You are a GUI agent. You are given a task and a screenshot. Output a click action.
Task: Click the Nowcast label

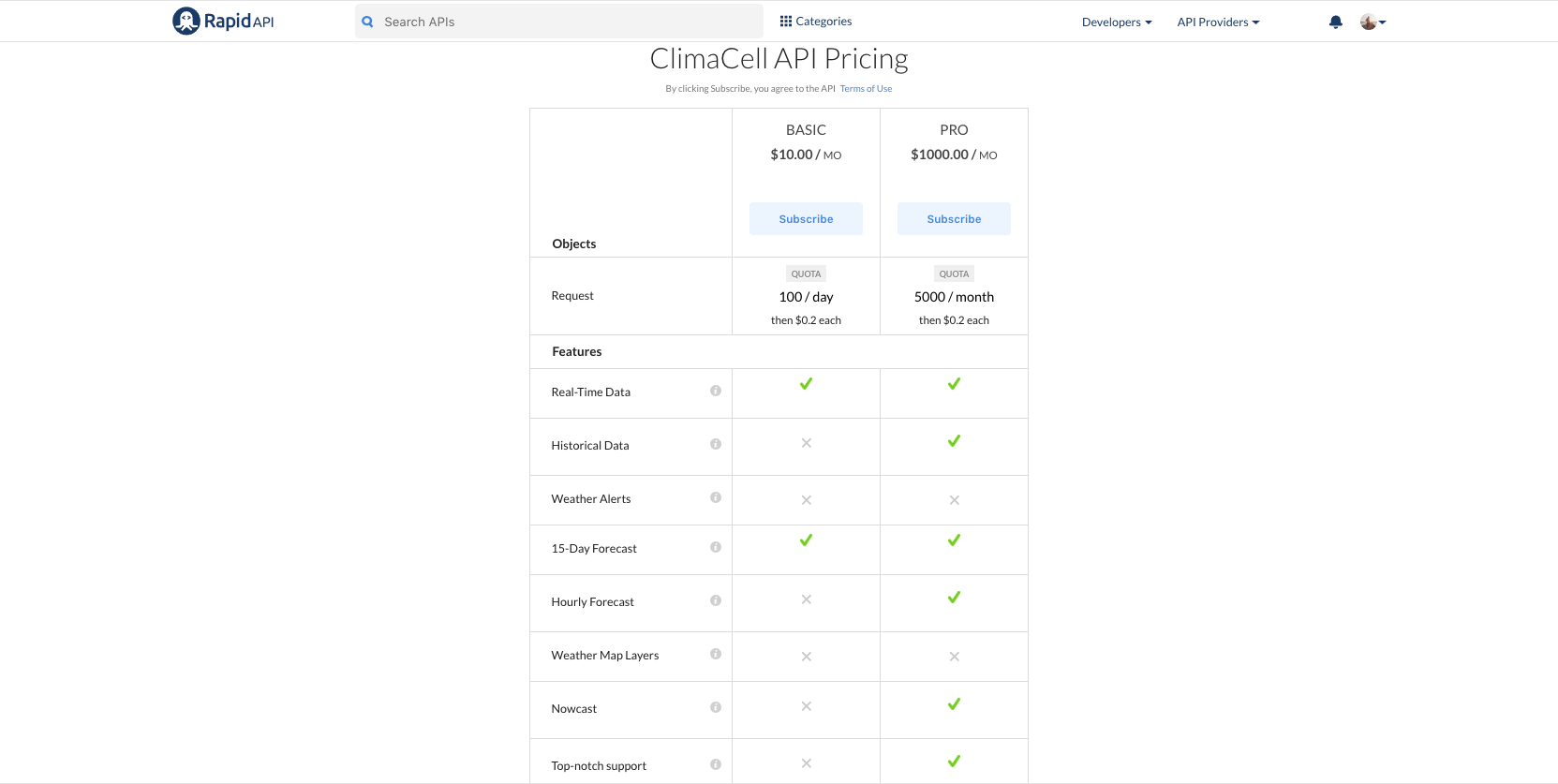pyautogui.click(x=574, y=709)
